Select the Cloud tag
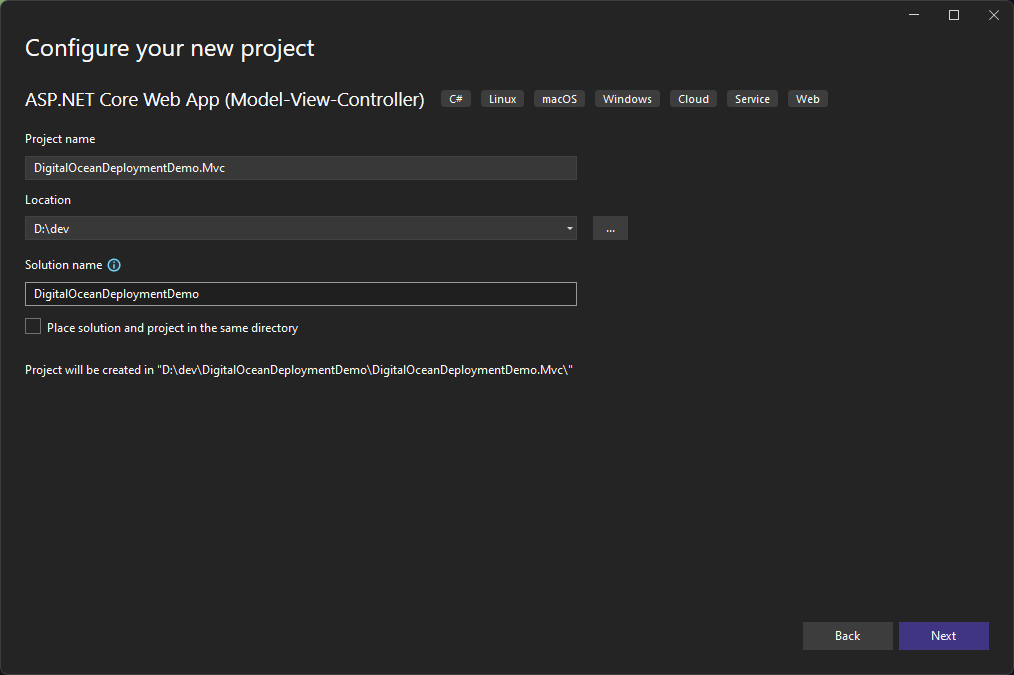1014x675 pixels. click(x=693, y=99)
